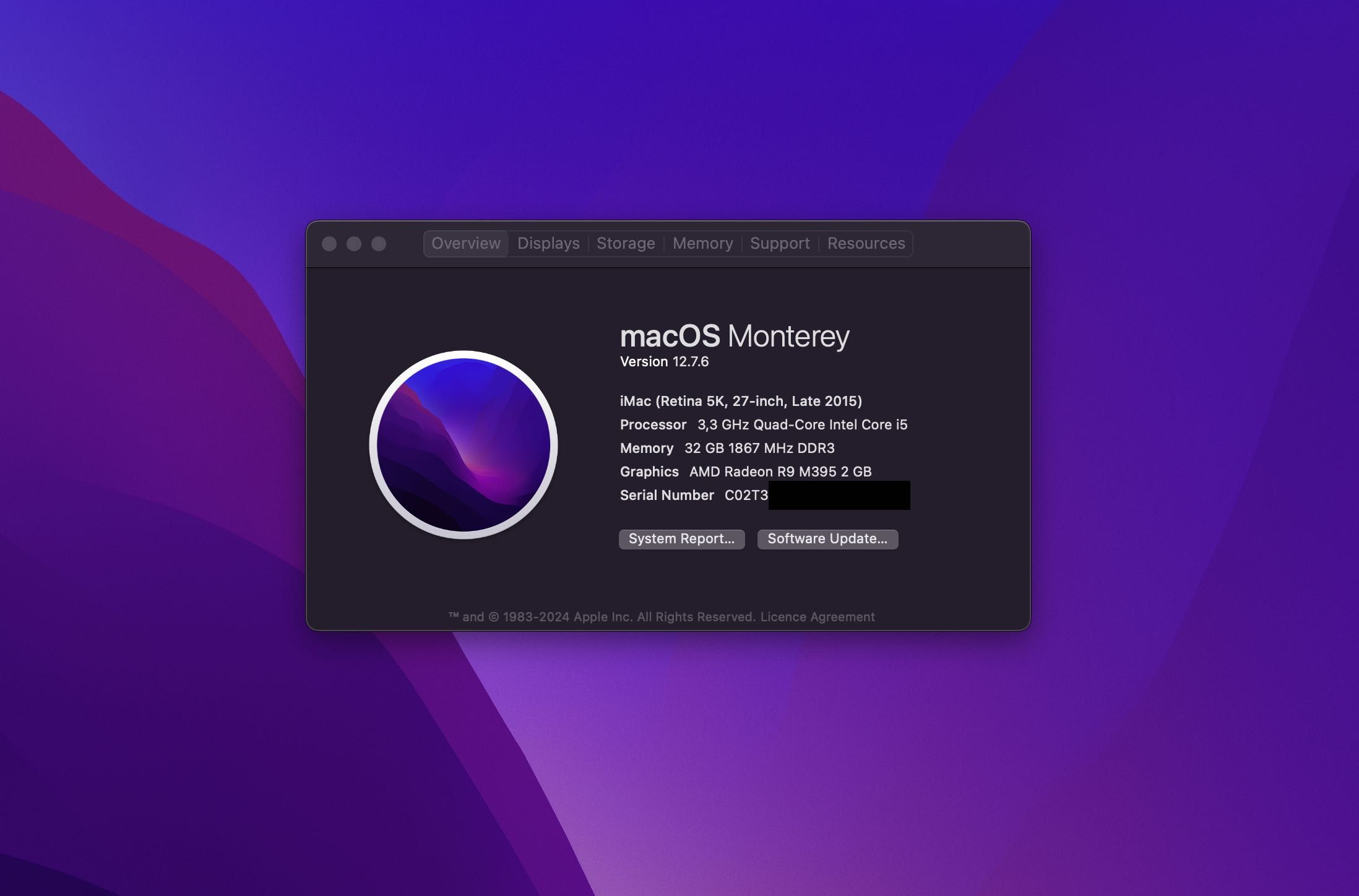Open the Resources tab

click(x=866, y=243)
